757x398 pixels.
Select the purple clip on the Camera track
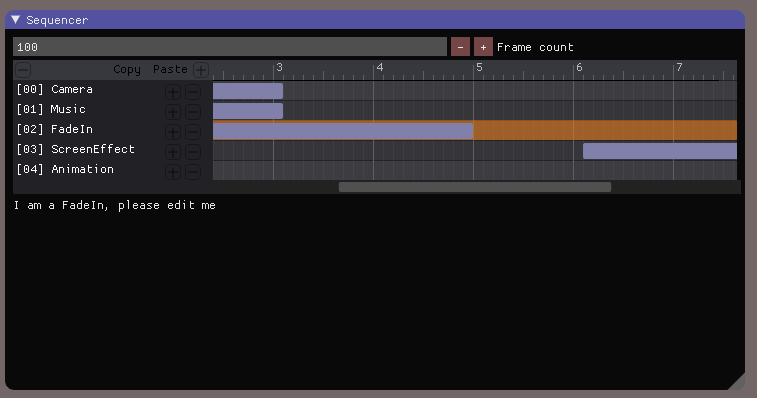(x=248, y=91)
